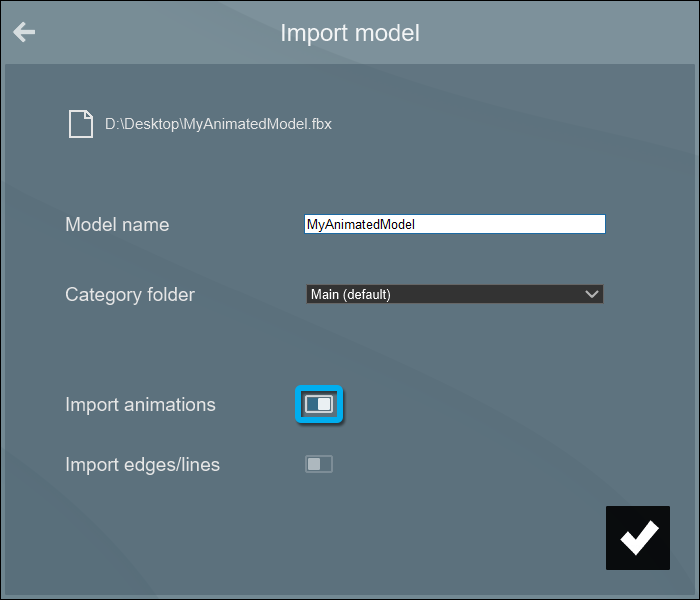This screenshot has width=700, height=600.
Task: Click the Import edges/lines label
Action: 142,465
